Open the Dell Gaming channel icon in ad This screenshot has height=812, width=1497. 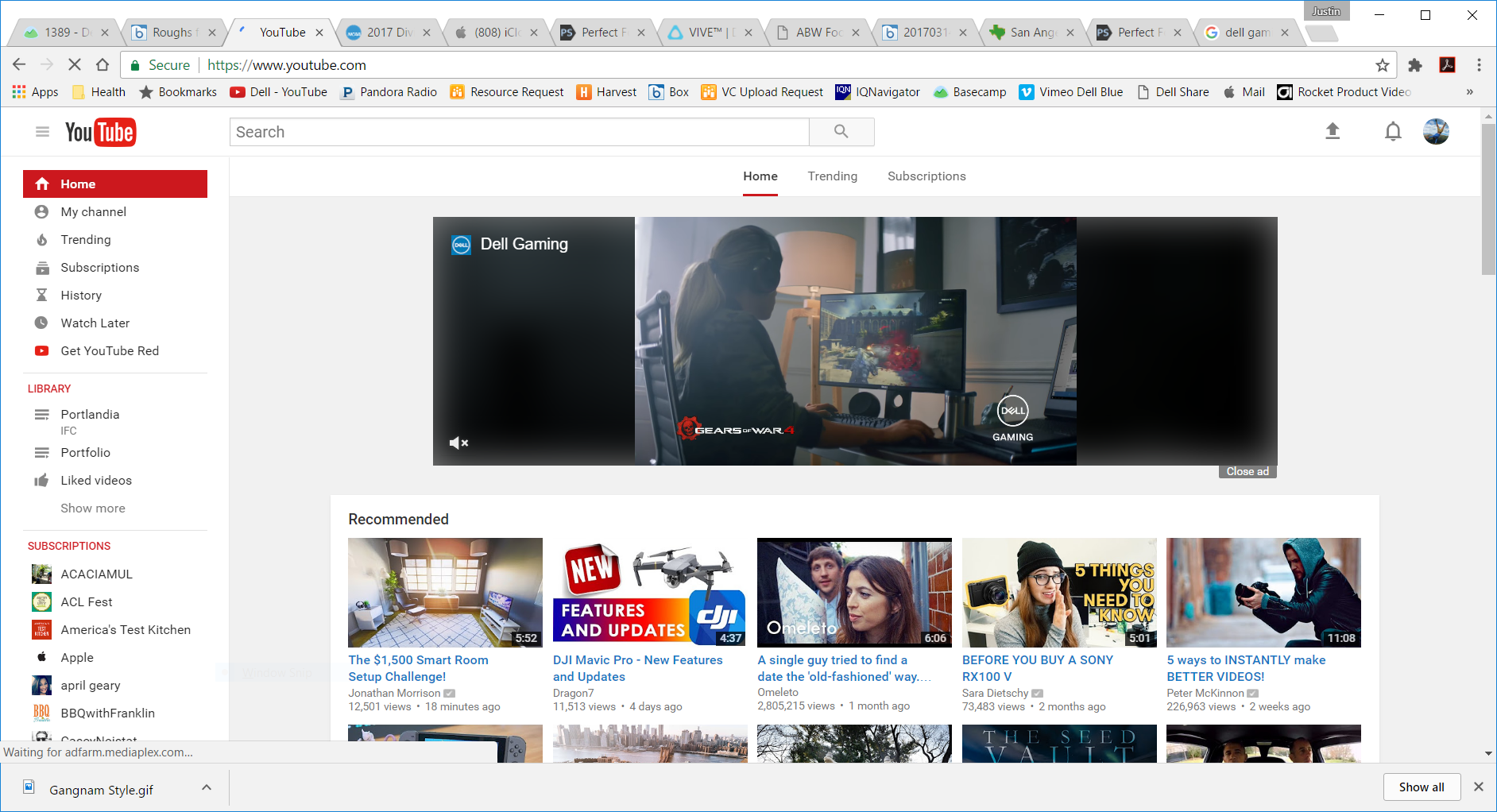coord(461,245)
